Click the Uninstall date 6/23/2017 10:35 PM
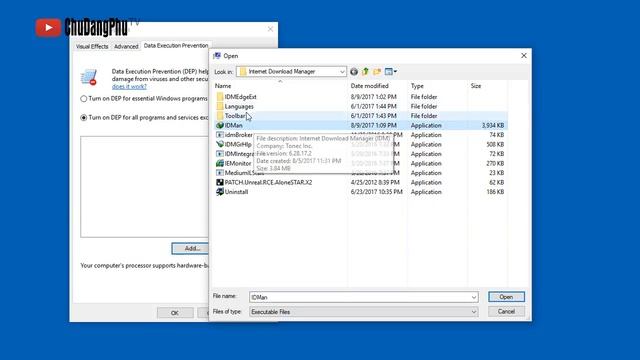 [x=376, y=192]
